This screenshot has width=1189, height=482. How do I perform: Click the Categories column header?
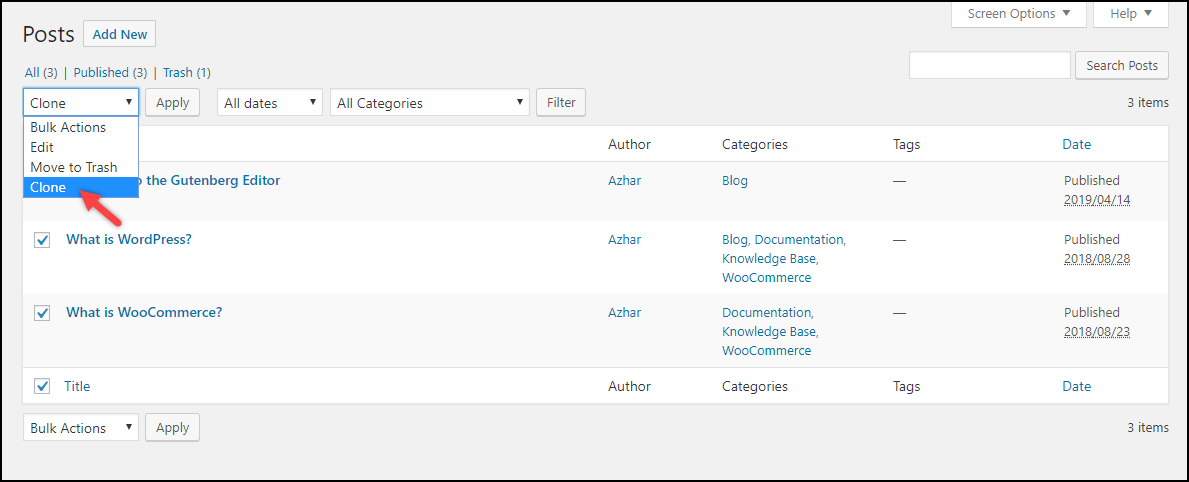click(x=754, y=144)
